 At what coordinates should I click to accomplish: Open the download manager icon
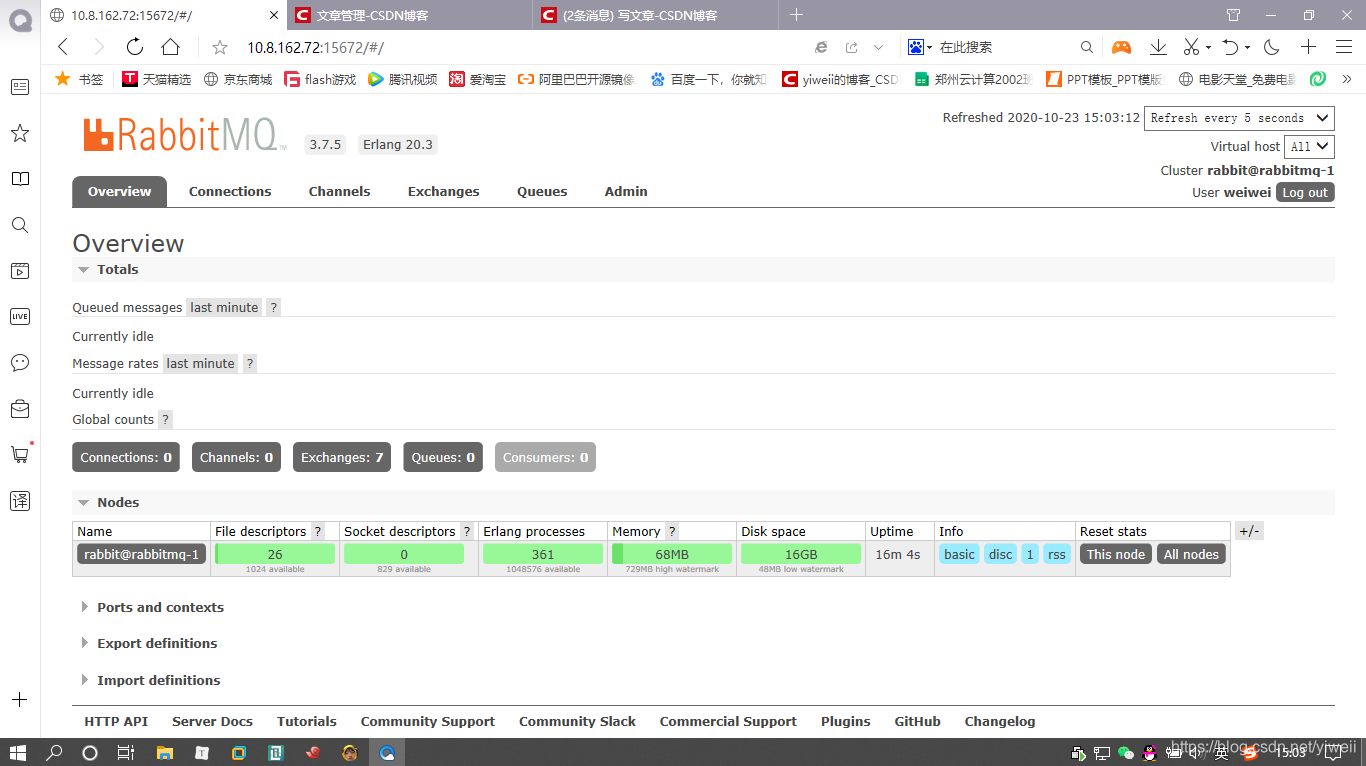click(1158, 47)
